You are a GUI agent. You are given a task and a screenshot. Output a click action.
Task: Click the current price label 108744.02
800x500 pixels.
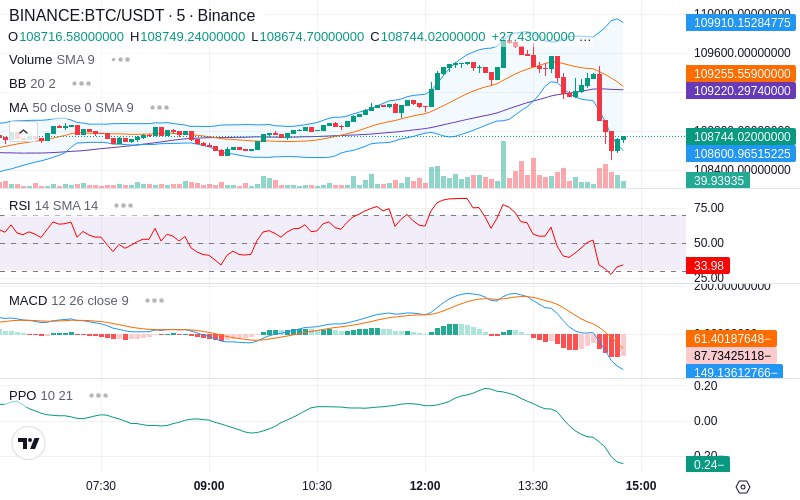(741, 137)
